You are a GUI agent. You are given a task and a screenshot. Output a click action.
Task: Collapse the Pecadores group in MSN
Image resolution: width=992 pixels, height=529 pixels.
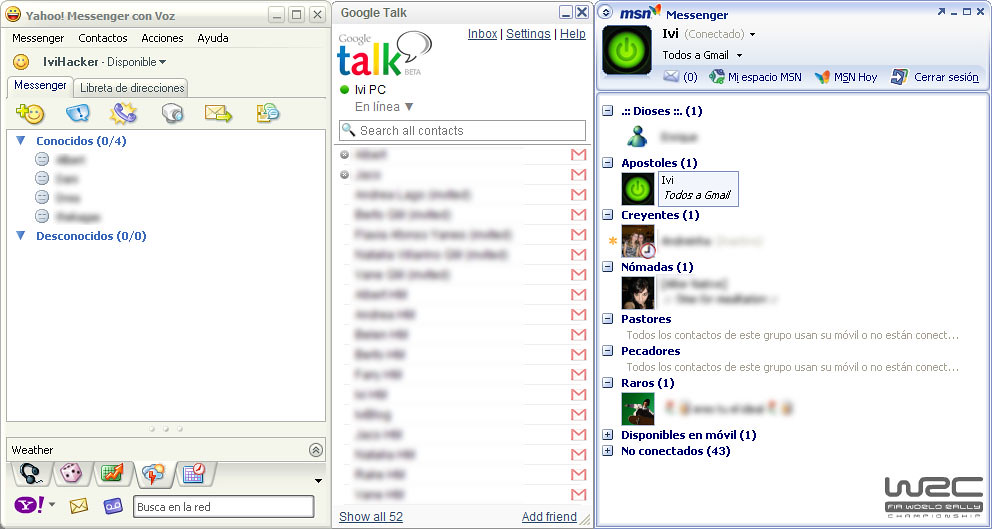coord(607,351)
